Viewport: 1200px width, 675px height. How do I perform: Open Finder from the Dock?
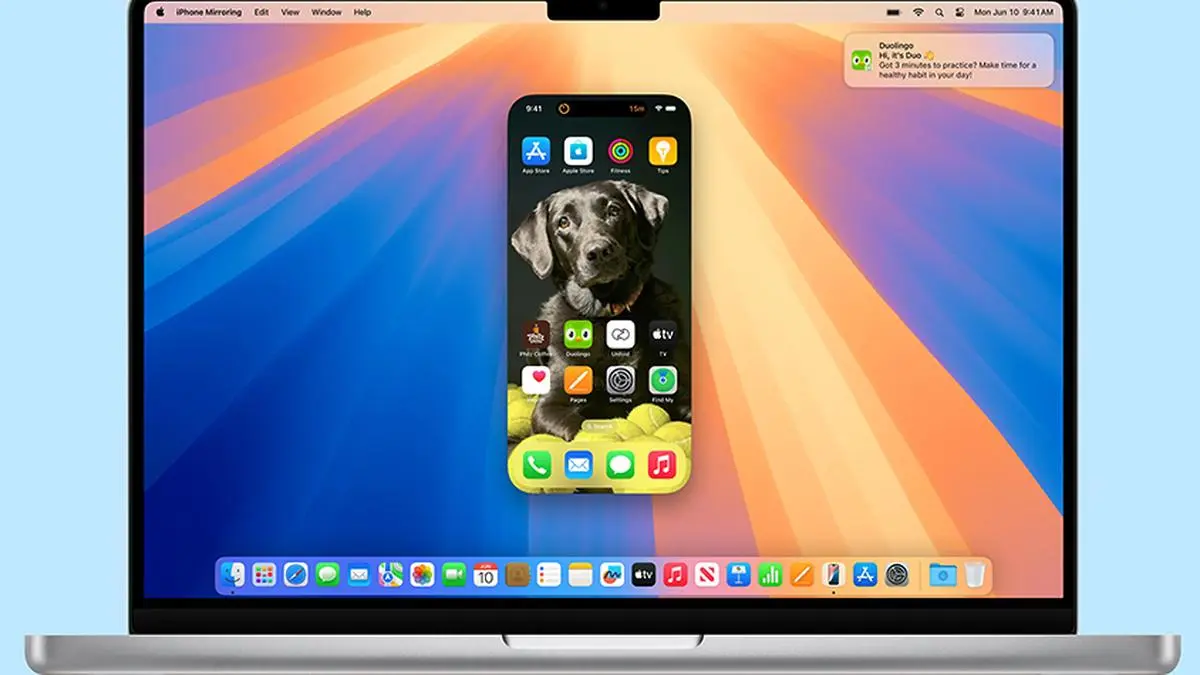click(x=233, y=574)
